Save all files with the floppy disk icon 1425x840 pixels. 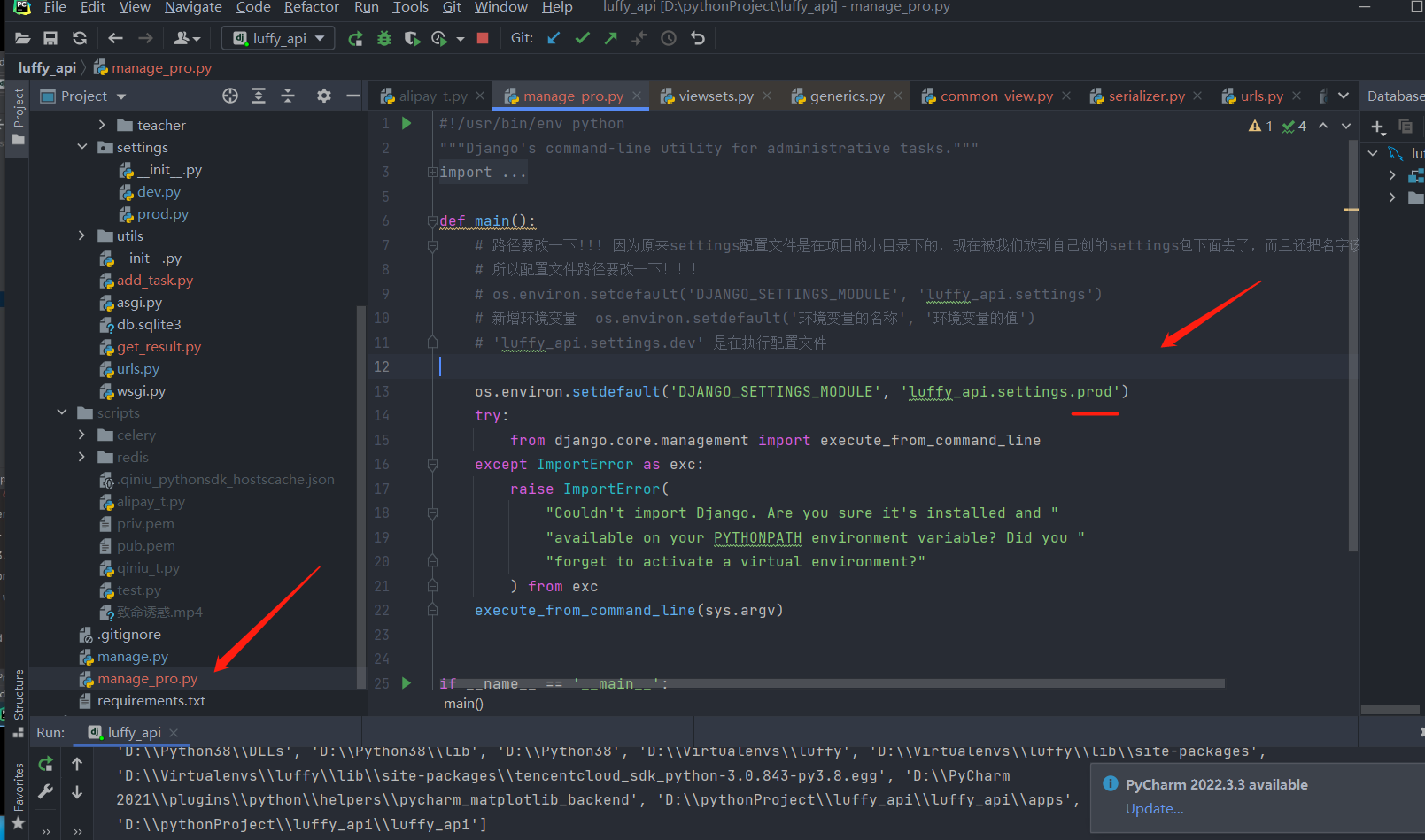coord(50,38)
